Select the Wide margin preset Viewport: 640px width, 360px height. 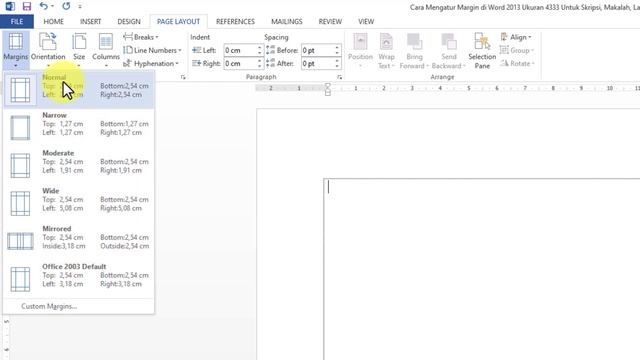point(79,203)
